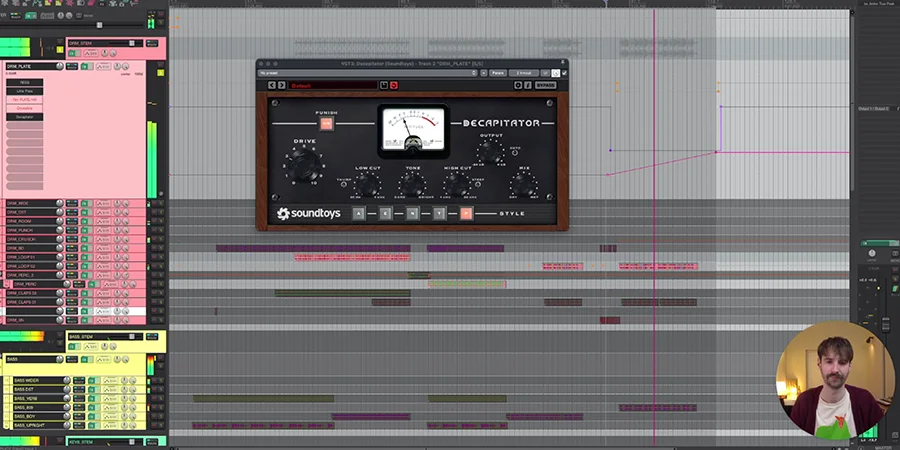The image size is (900, 450).
Task: Select the DRM_CLAPS 01 track name
Action: pos(22,302)
